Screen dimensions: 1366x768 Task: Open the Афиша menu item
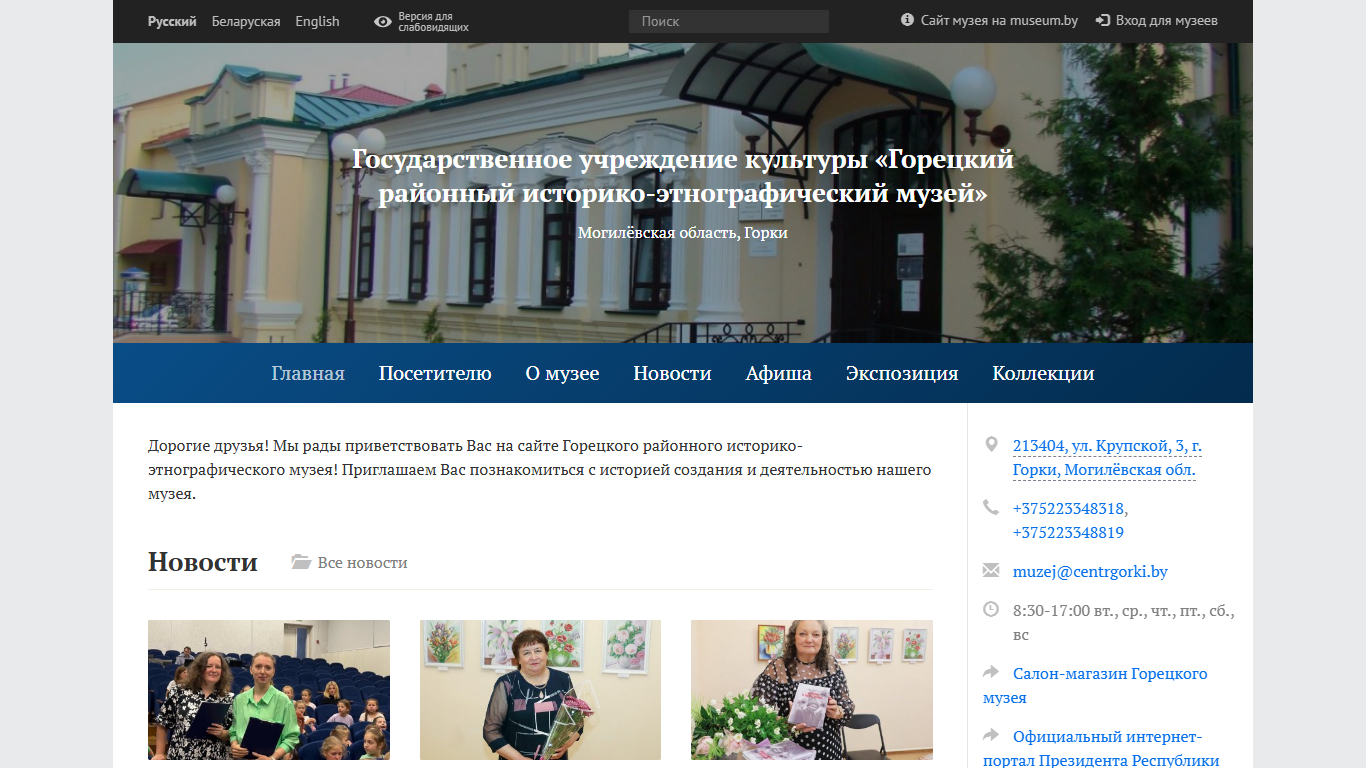coord(779,373)
